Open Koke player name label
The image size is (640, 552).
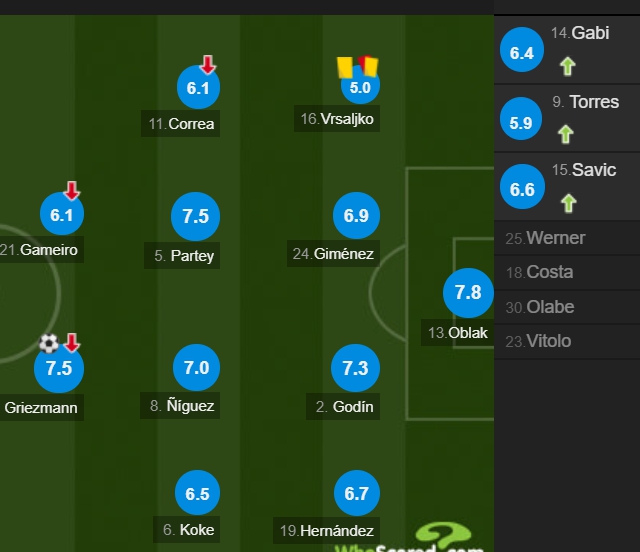click(x=187, y=530)
